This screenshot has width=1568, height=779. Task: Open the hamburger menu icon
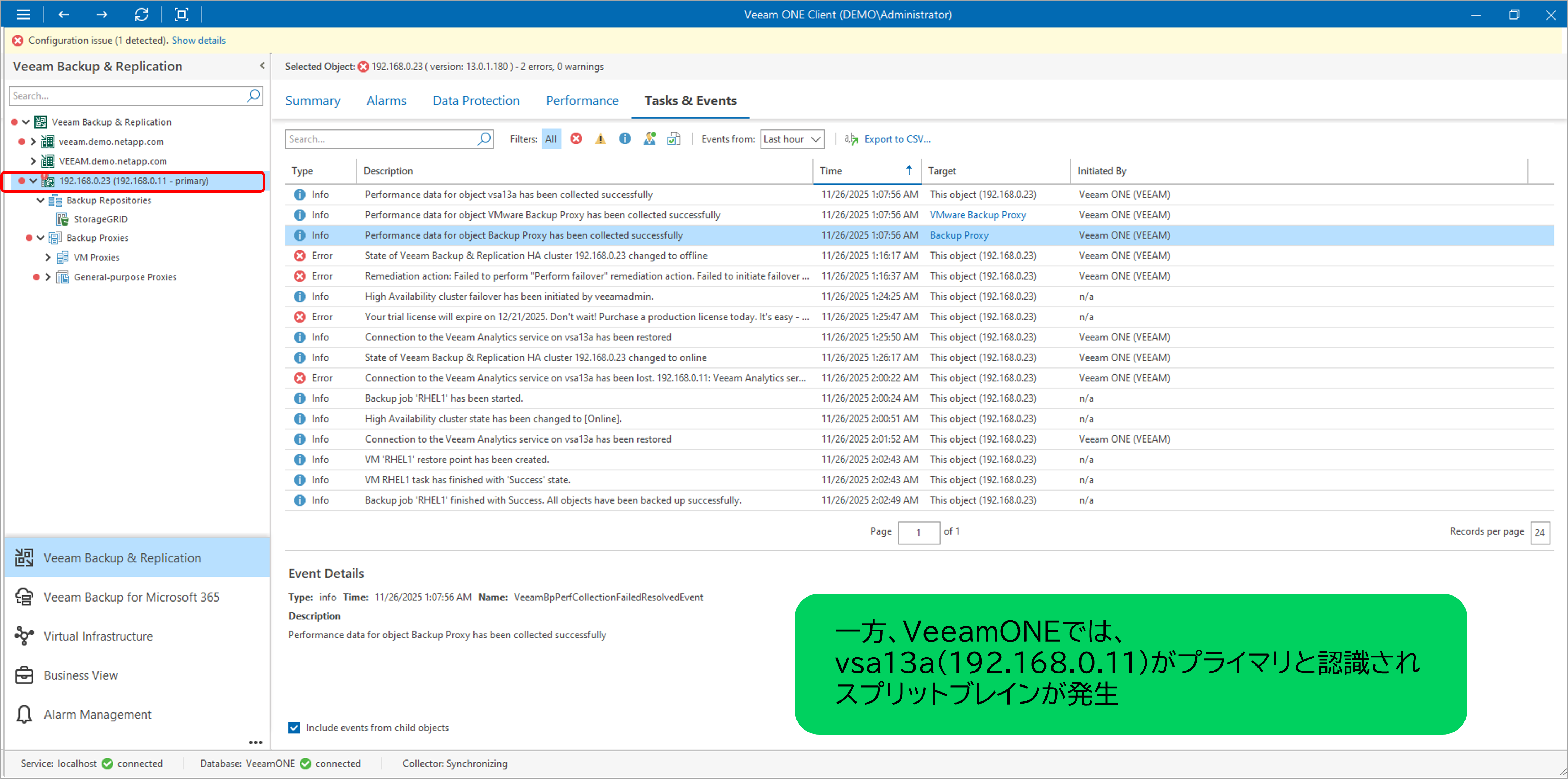click(x=23, y=15)
